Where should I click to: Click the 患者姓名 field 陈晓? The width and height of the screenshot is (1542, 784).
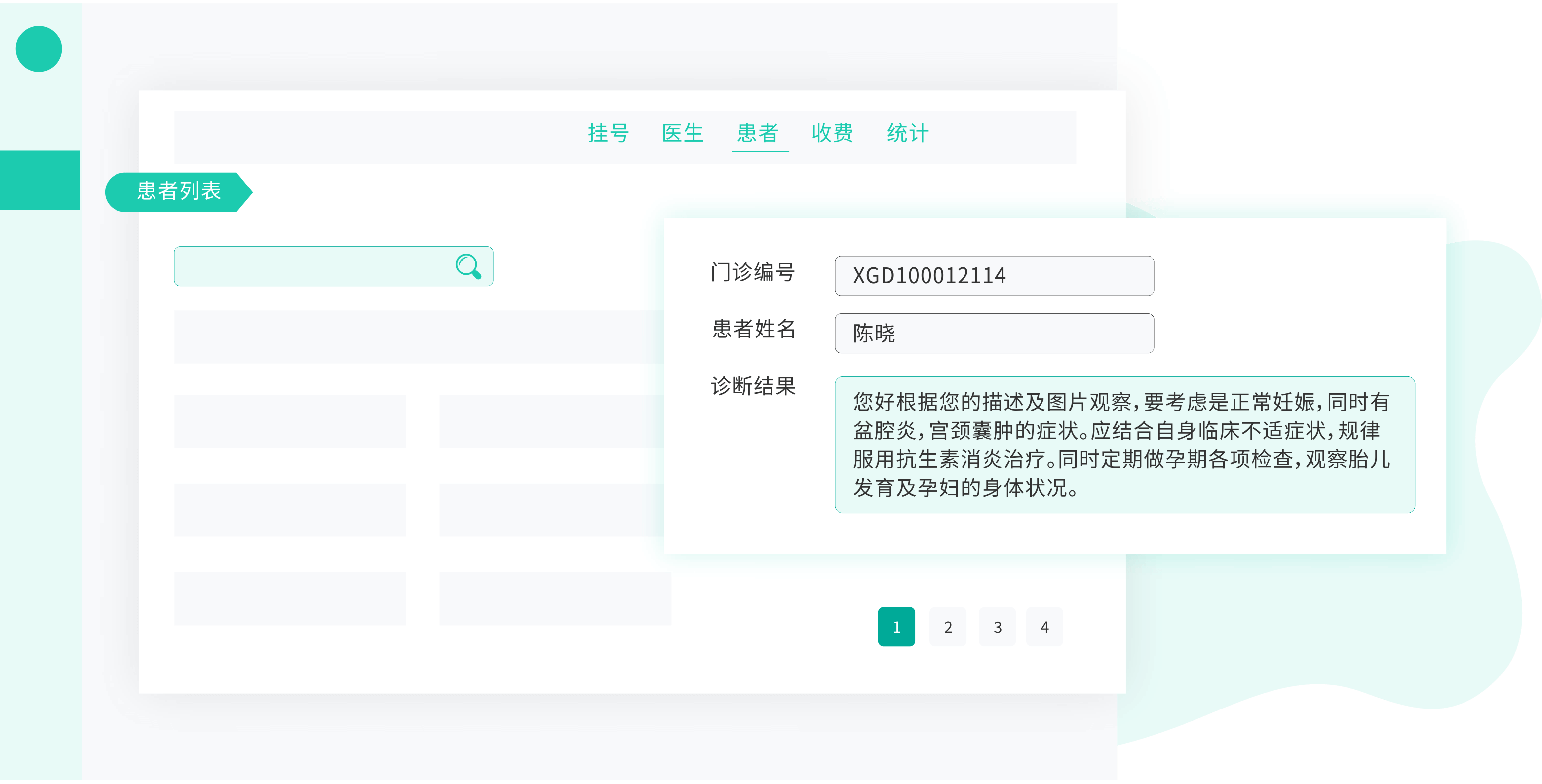[994, 334]
